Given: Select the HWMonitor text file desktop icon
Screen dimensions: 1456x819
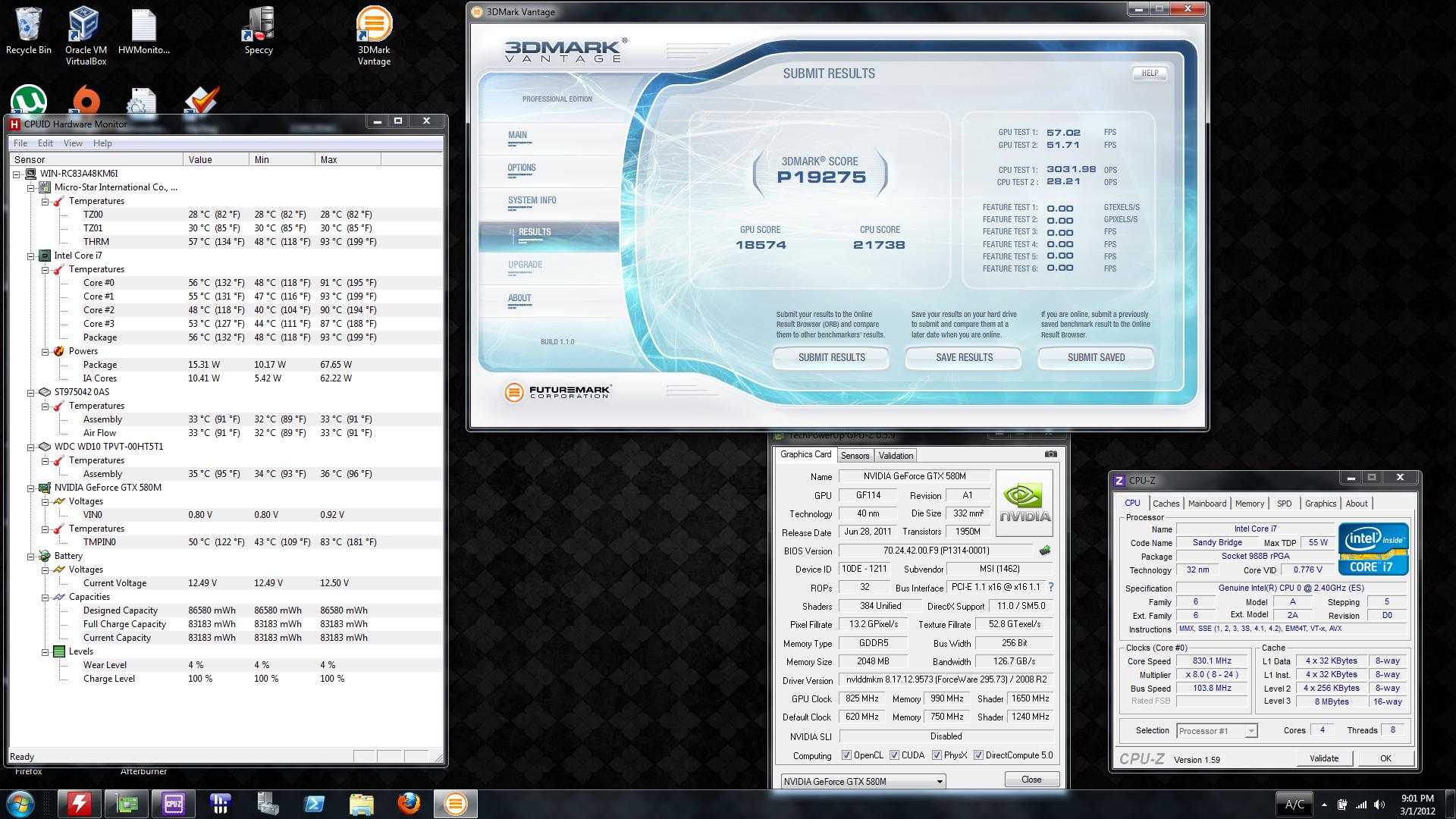Looking at the screenshot, I should tap(143, 30).
